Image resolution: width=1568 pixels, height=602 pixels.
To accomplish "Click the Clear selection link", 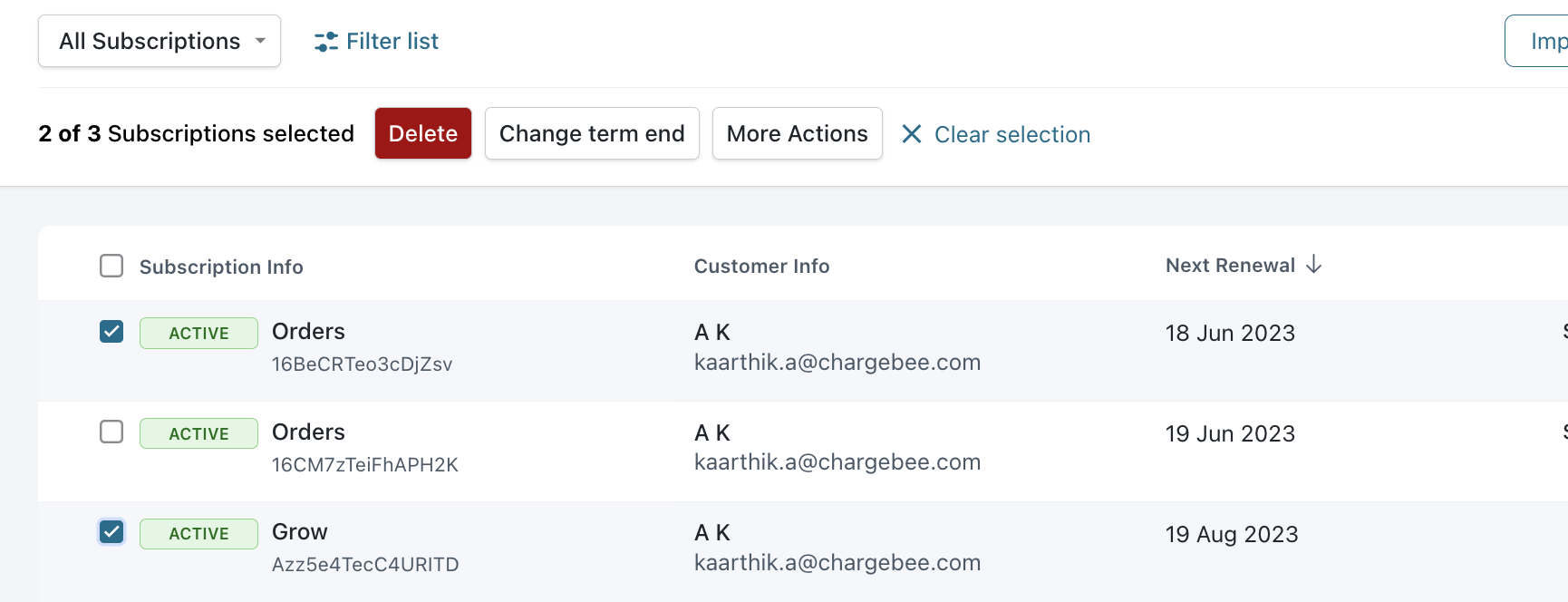I will point(1011,134).
